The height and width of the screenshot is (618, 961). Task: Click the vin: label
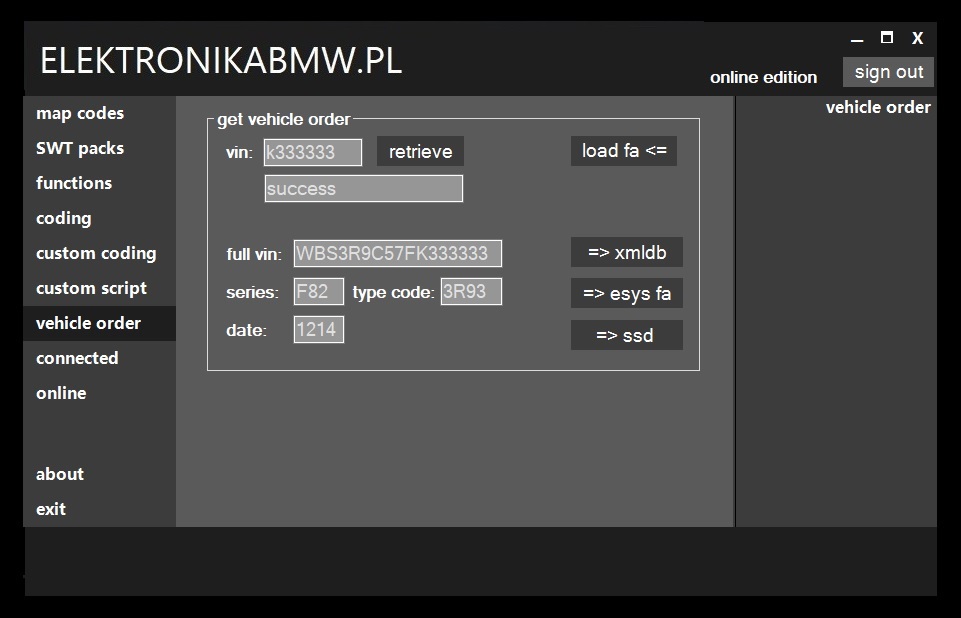[x=239, y=153]
